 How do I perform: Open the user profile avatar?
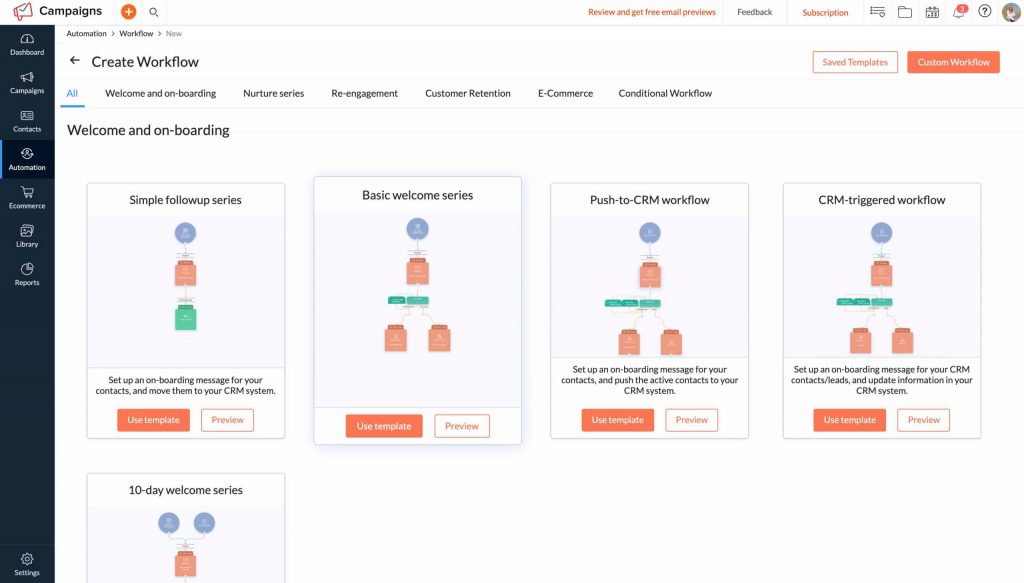pyautogui.click(x=1012, y=12)
